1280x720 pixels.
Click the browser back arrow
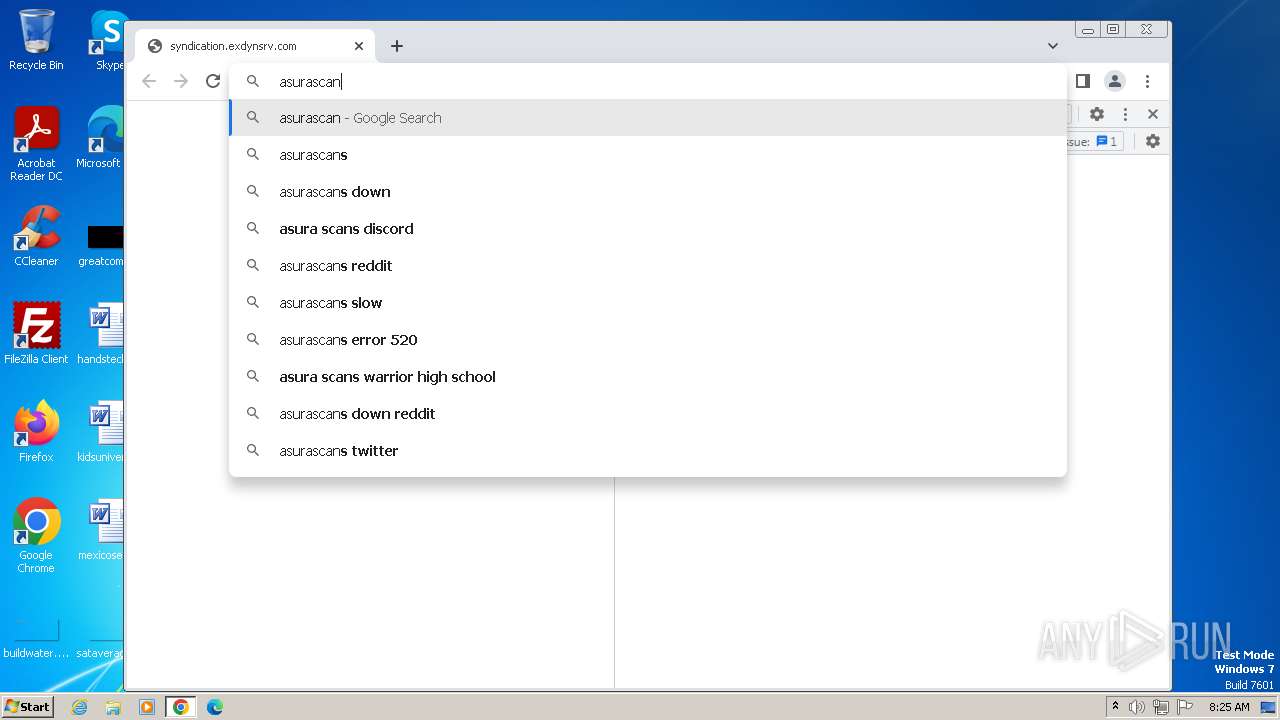coord(149,81)
